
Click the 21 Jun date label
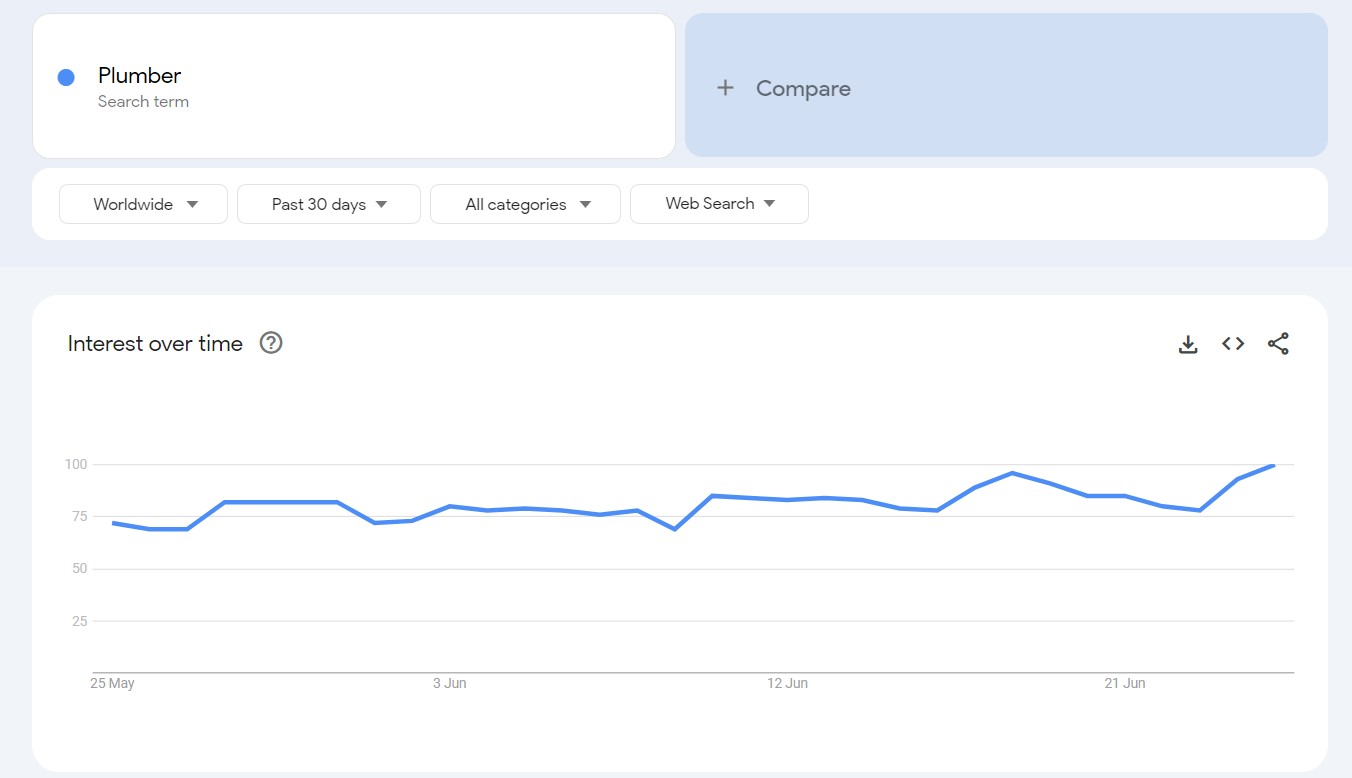[x=1125, y=684]
